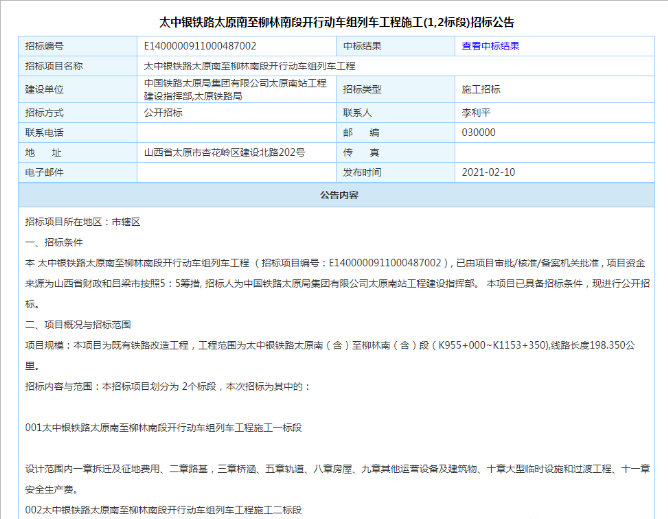Screen dimensions: 668x519
Task: Click the 公告内容 section header
Action: 338,194
